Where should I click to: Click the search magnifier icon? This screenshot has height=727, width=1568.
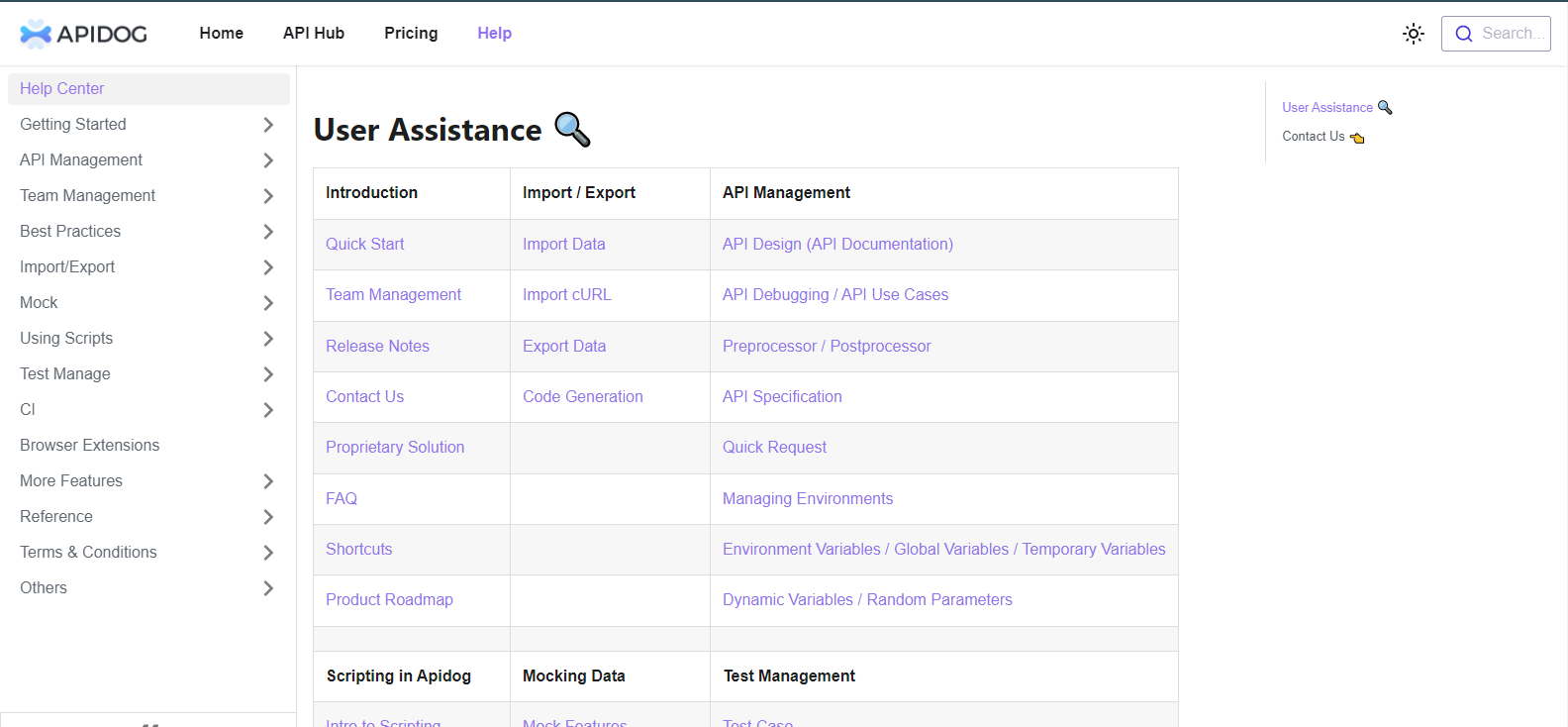click(1464, 34)
